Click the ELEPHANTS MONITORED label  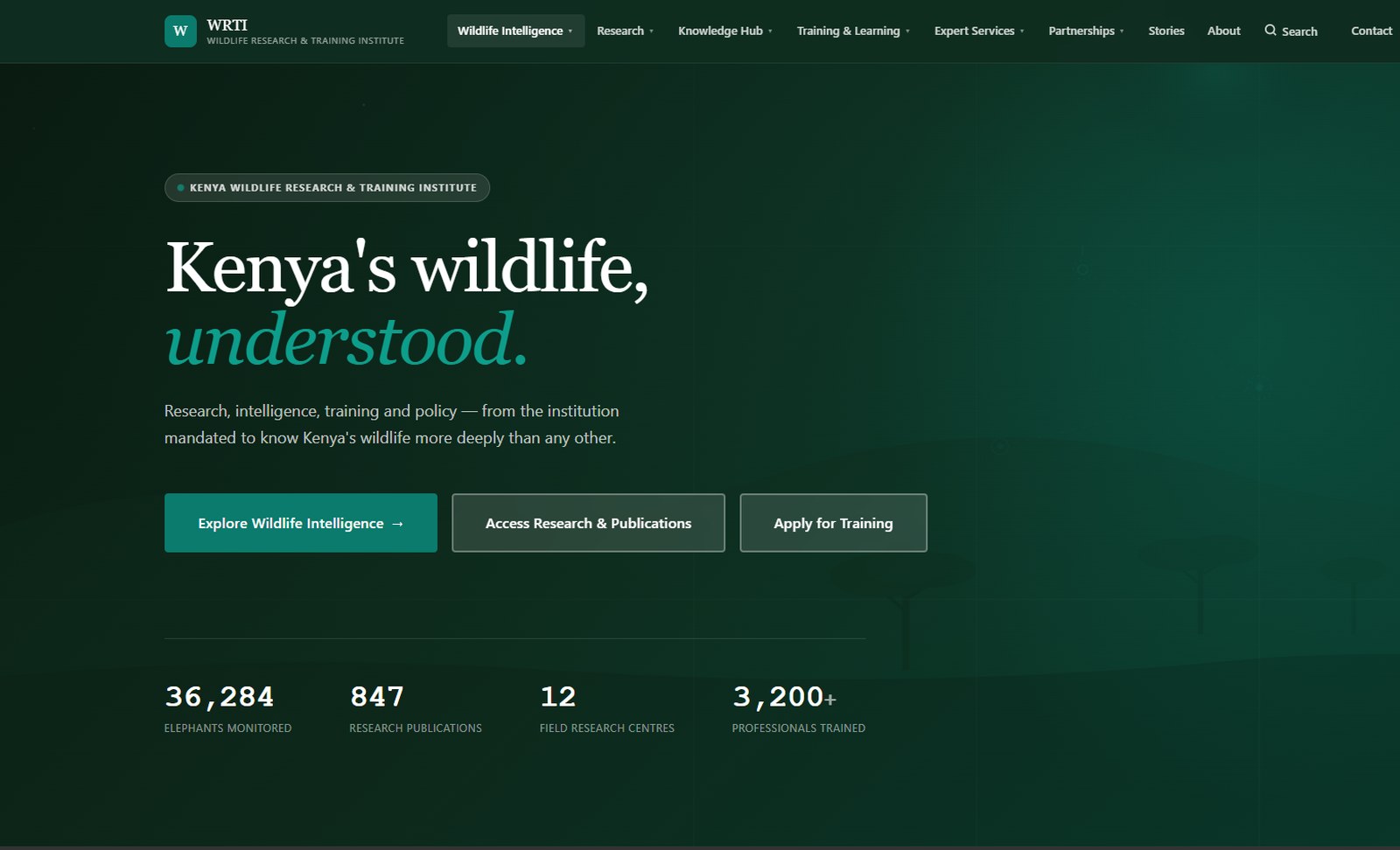(228, 728)
